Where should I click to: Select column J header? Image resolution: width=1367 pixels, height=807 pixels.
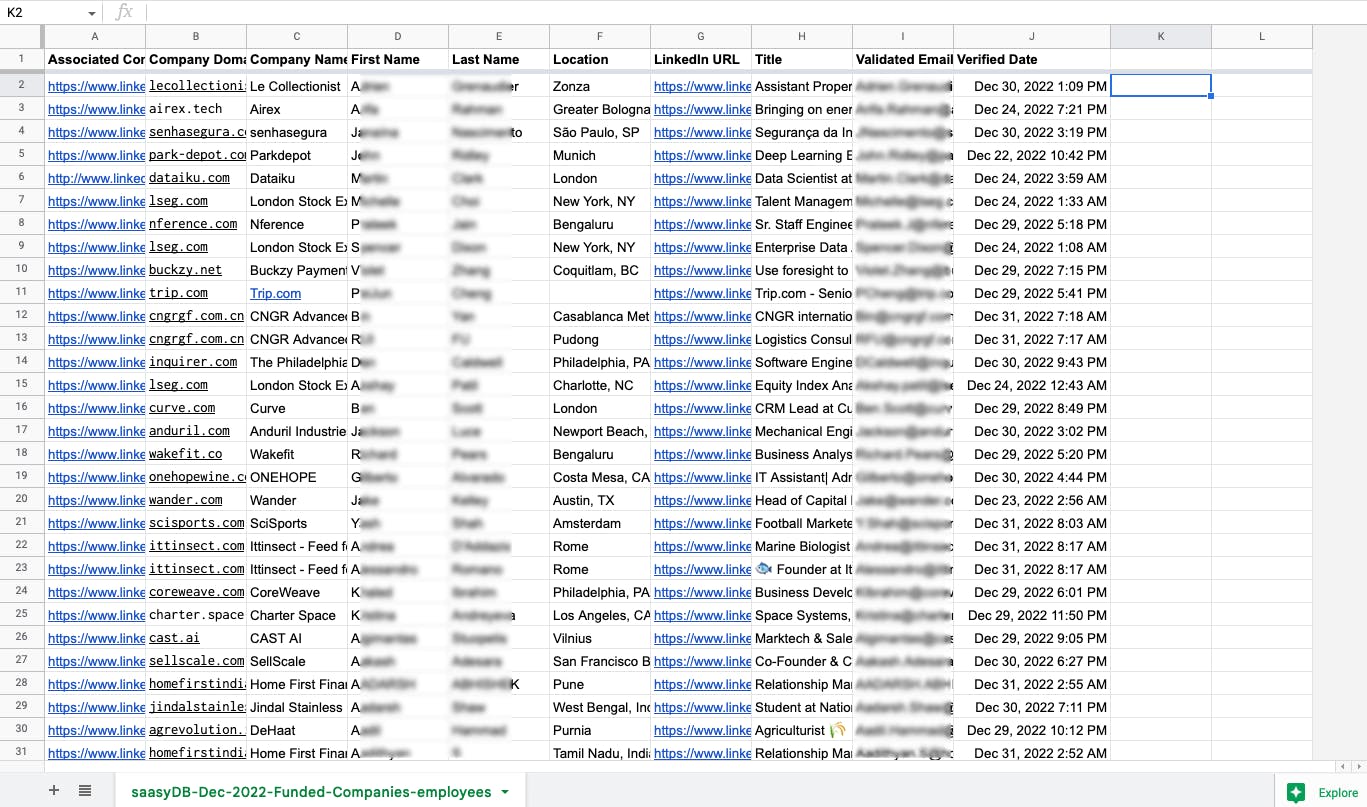[x=1032, y=37]
